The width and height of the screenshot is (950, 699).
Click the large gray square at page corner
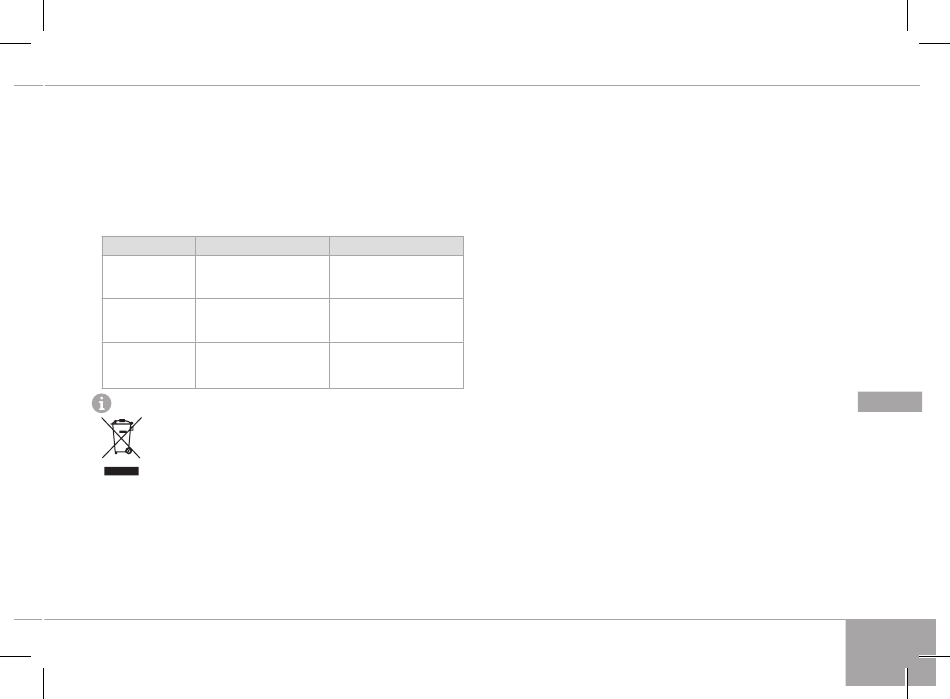click(891, 652)
